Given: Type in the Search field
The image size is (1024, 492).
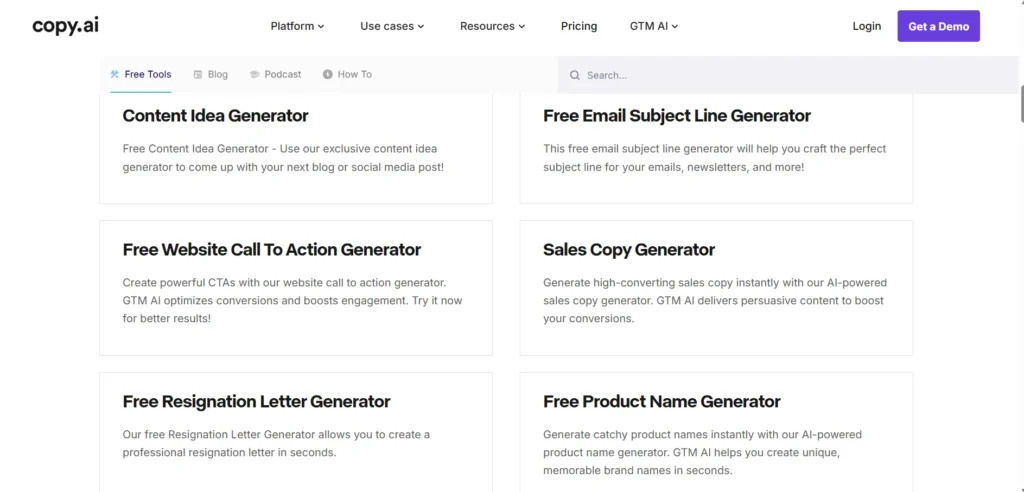Looking at the screenshot, I should coord(780,75).
